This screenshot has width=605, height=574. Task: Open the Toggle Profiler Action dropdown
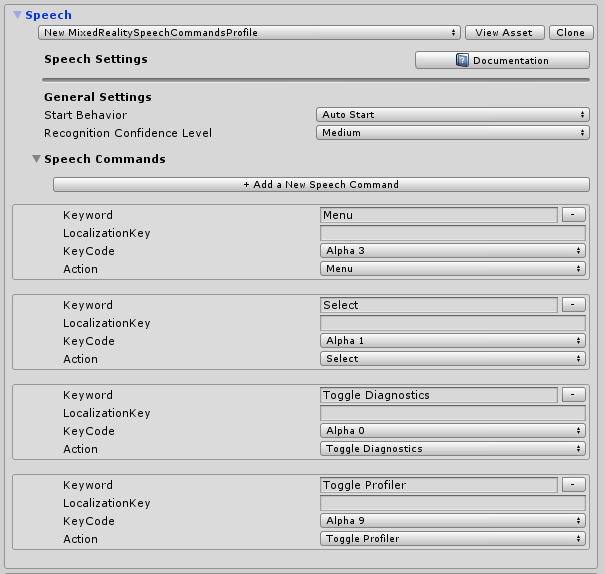453,539
